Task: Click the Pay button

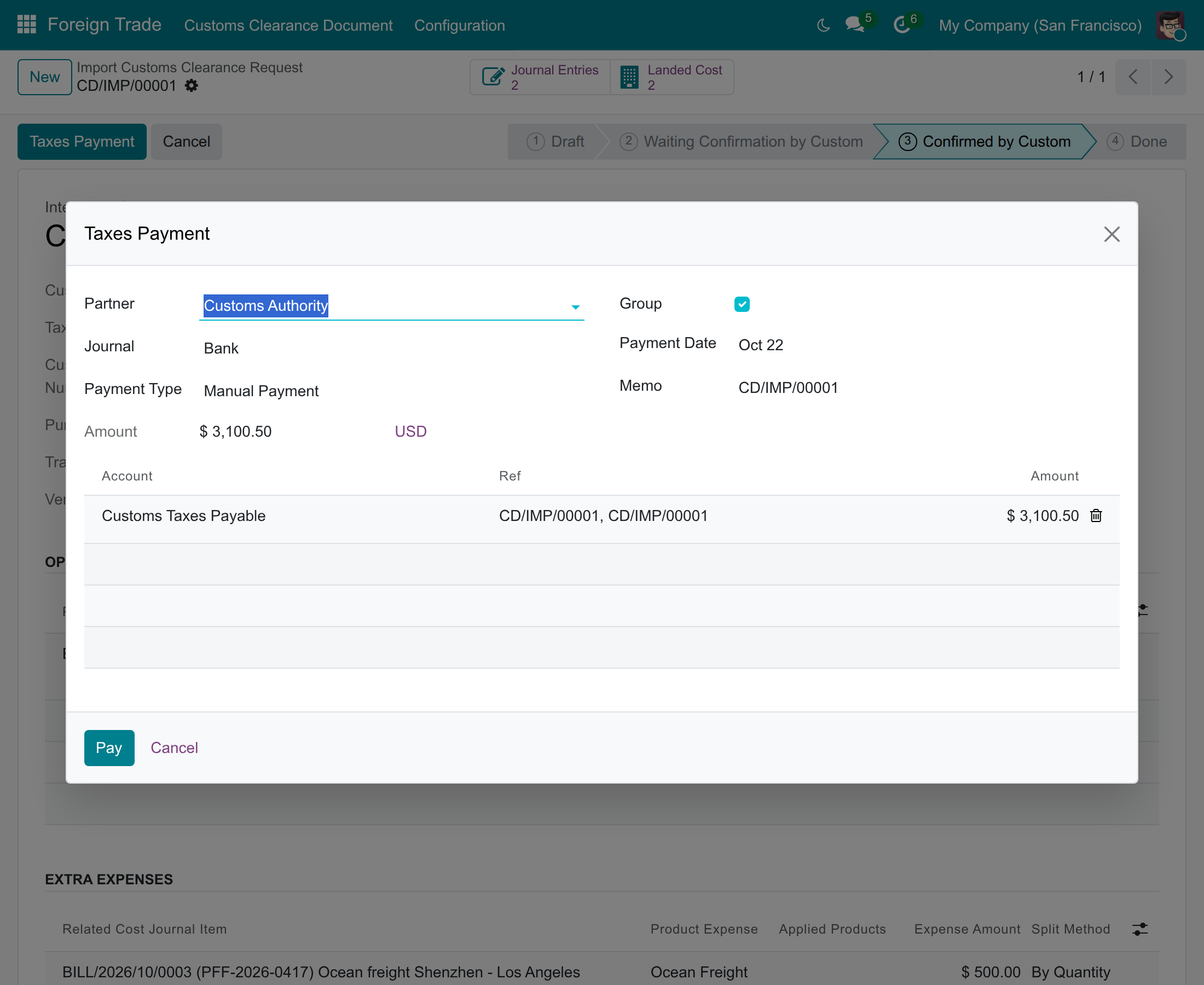Action: [x=109, y=748]
